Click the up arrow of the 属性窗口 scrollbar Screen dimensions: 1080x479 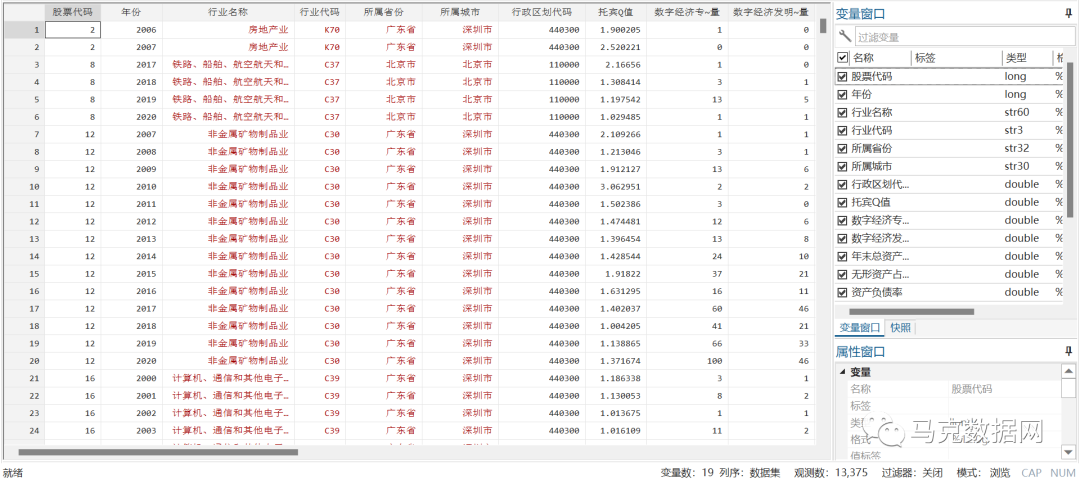tap(1068, 371)
